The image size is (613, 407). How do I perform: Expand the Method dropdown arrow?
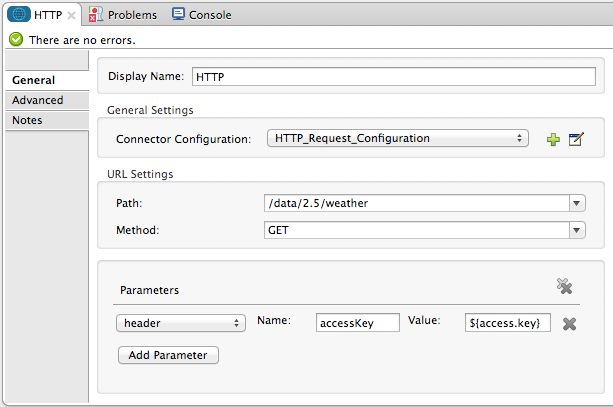pos(576,230)
